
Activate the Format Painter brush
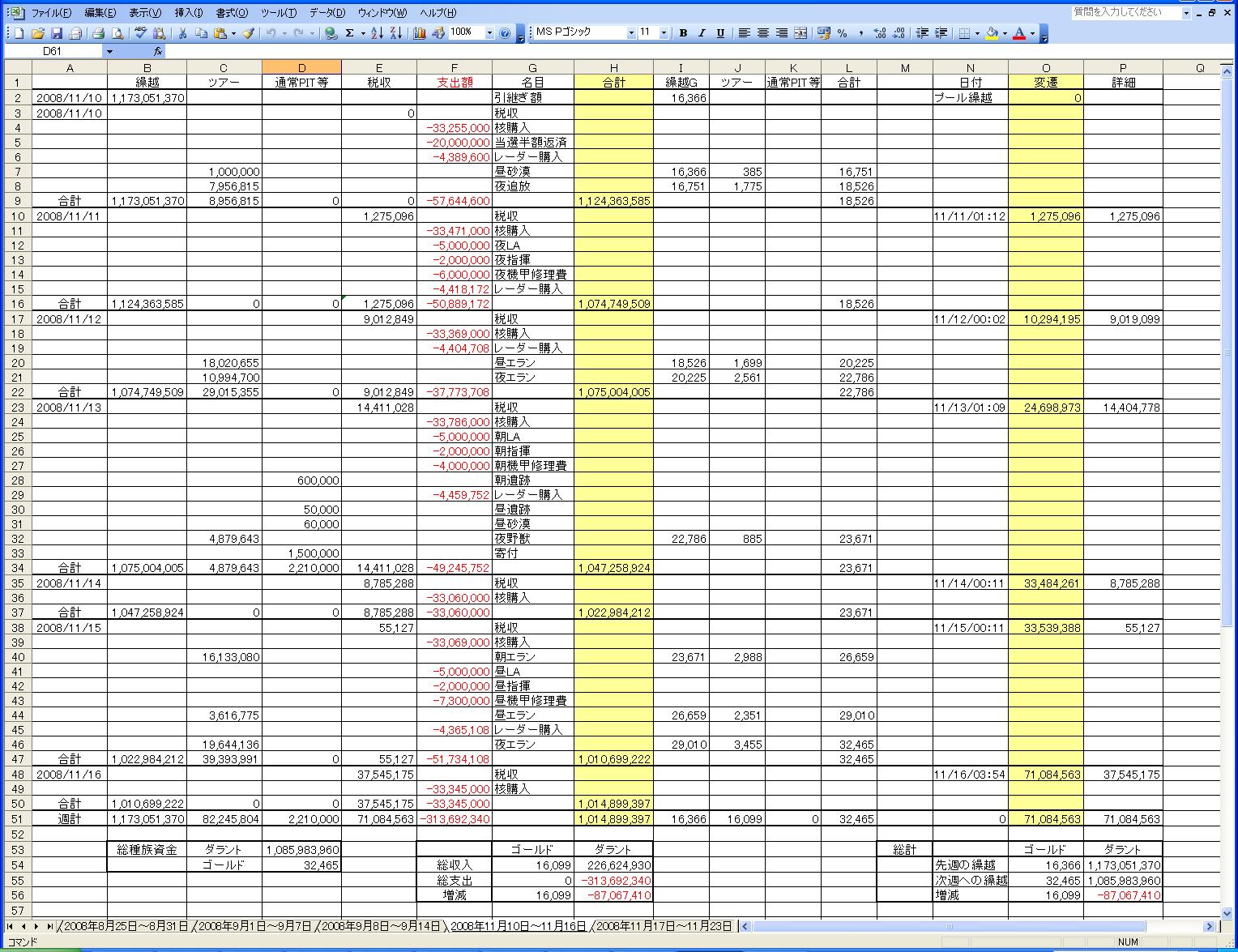point(249,33)
